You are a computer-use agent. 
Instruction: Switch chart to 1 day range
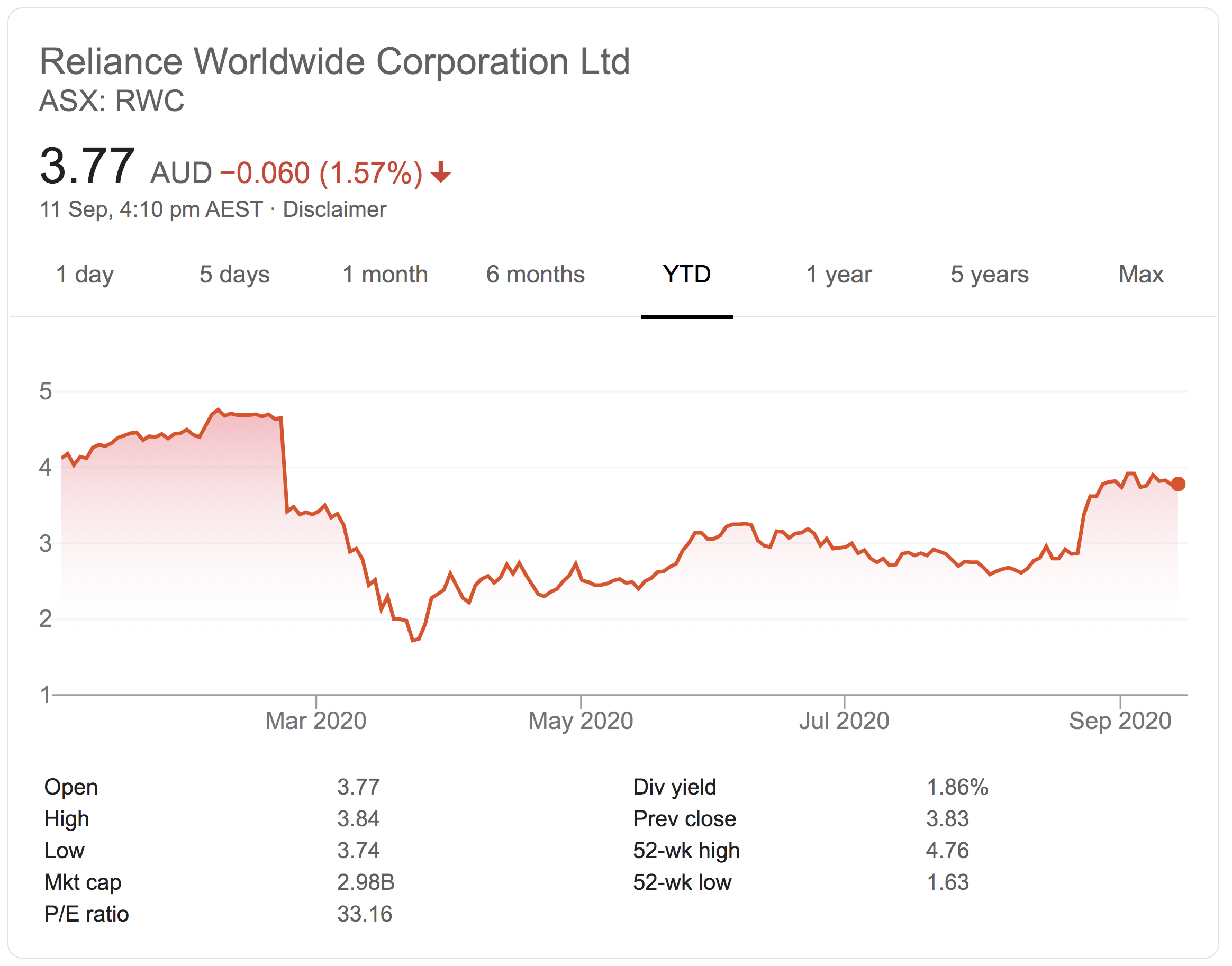coord(85,276)
